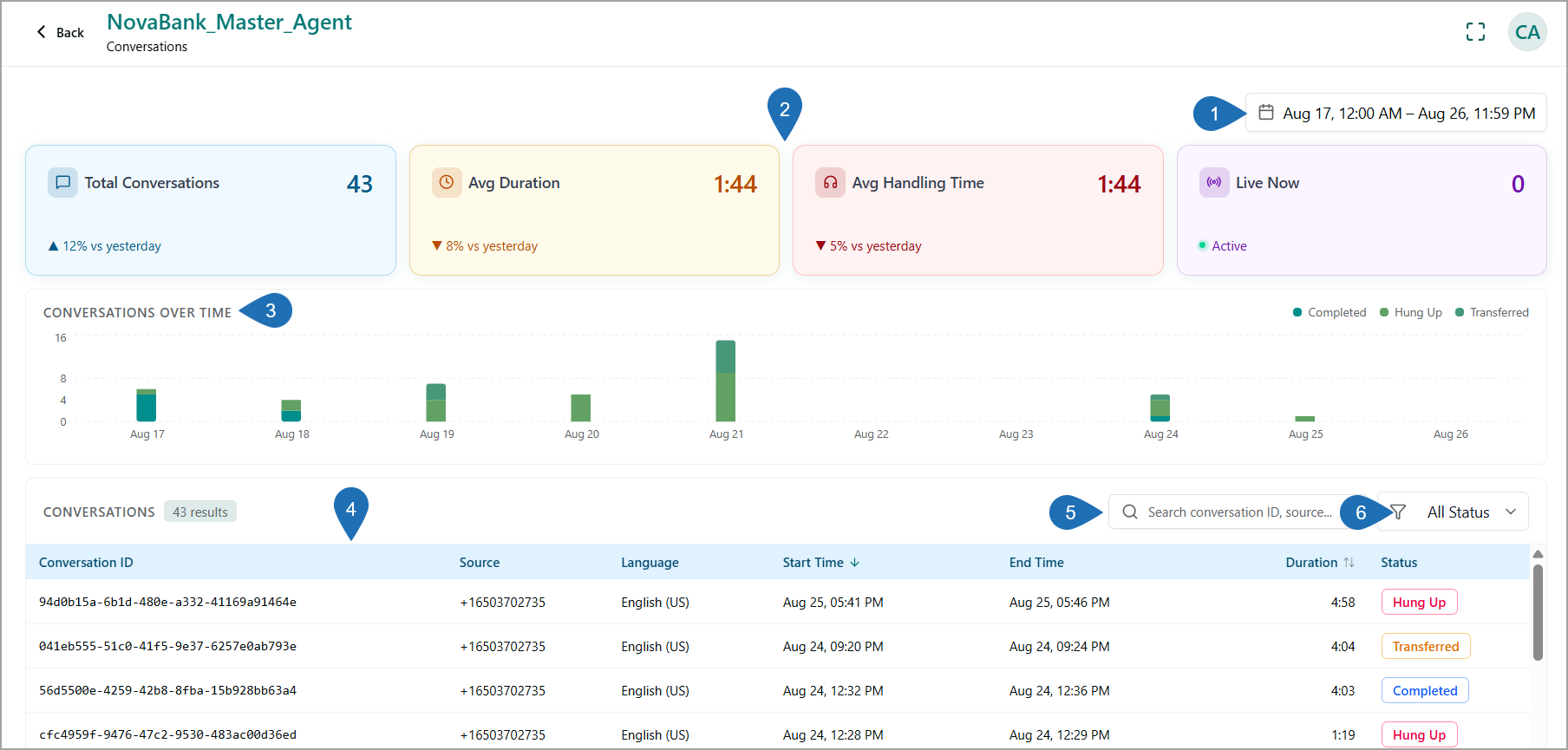Click the conversations table scrollbar thumb
Image resolution: width=1568 pixels, height=750 pixels.
[1538, 613]
